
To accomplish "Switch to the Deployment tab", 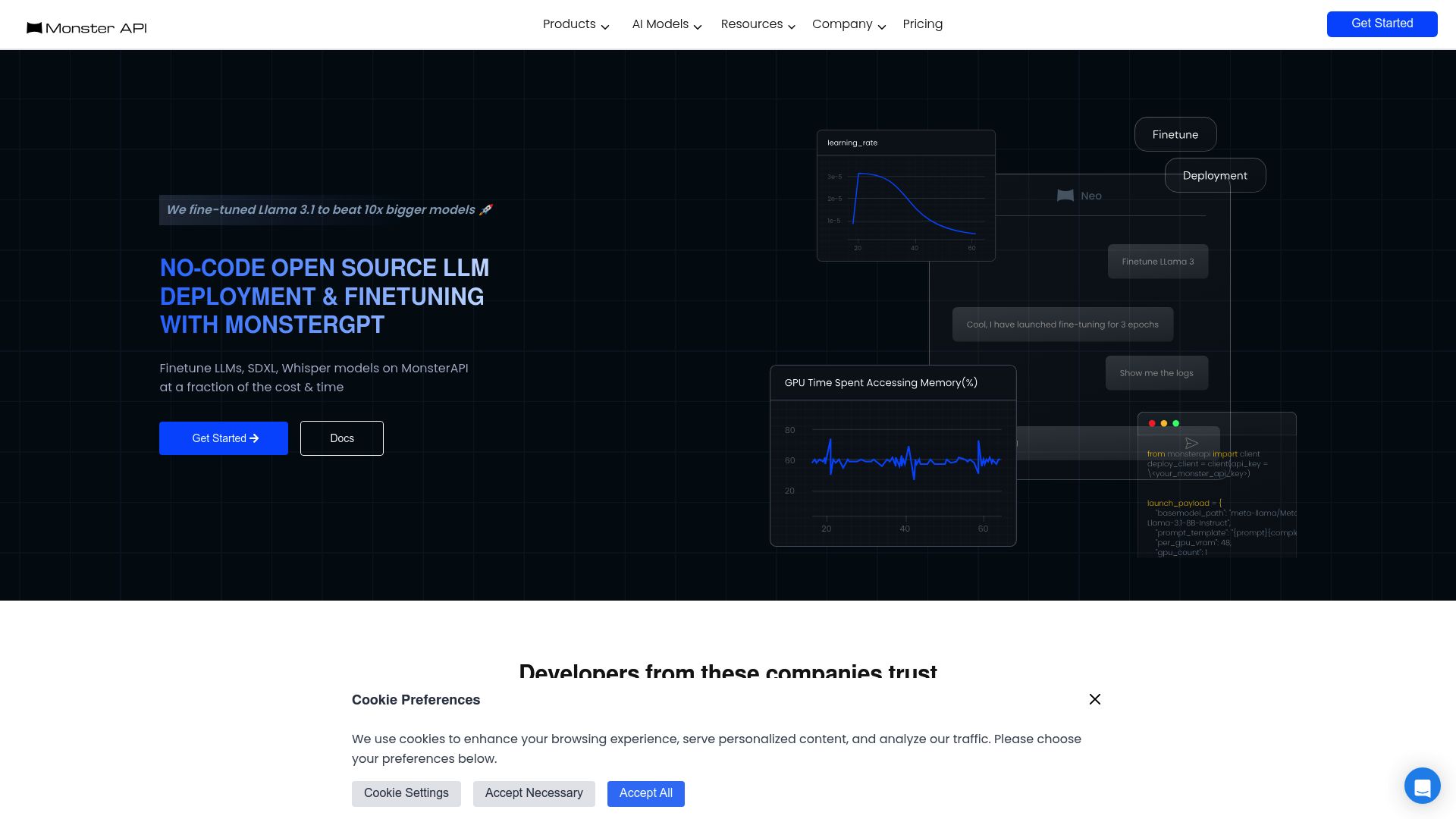I will (1214, 175).
